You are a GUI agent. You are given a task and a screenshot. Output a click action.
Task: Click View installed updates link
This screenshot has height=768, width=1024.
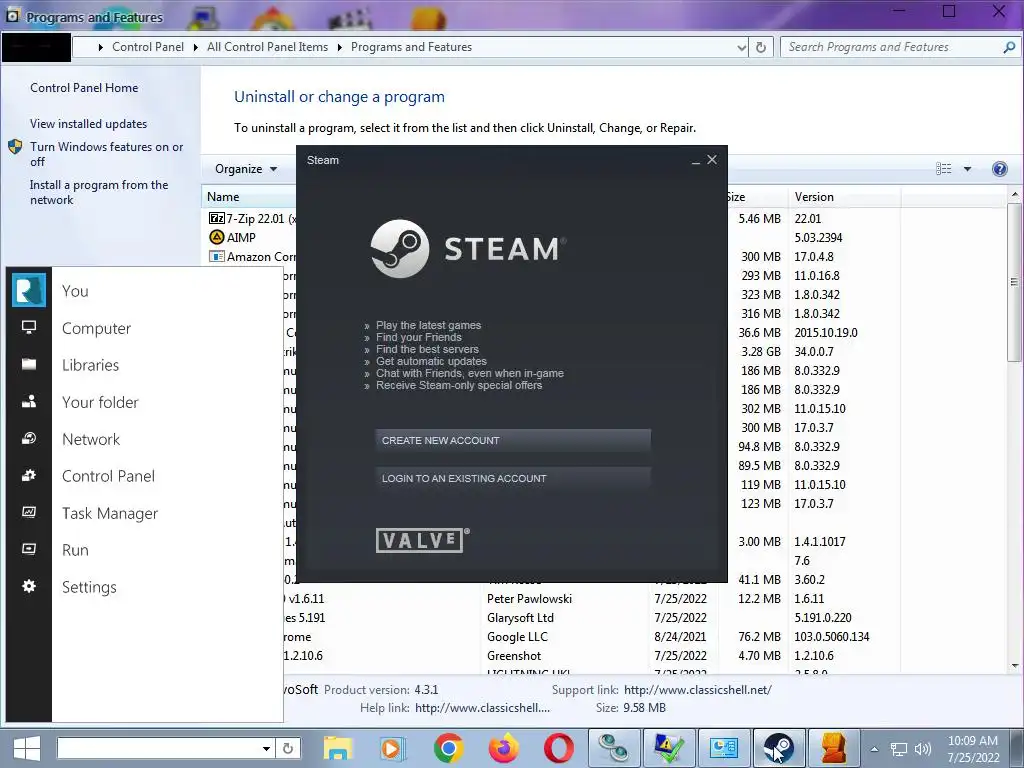pos(88,123)
